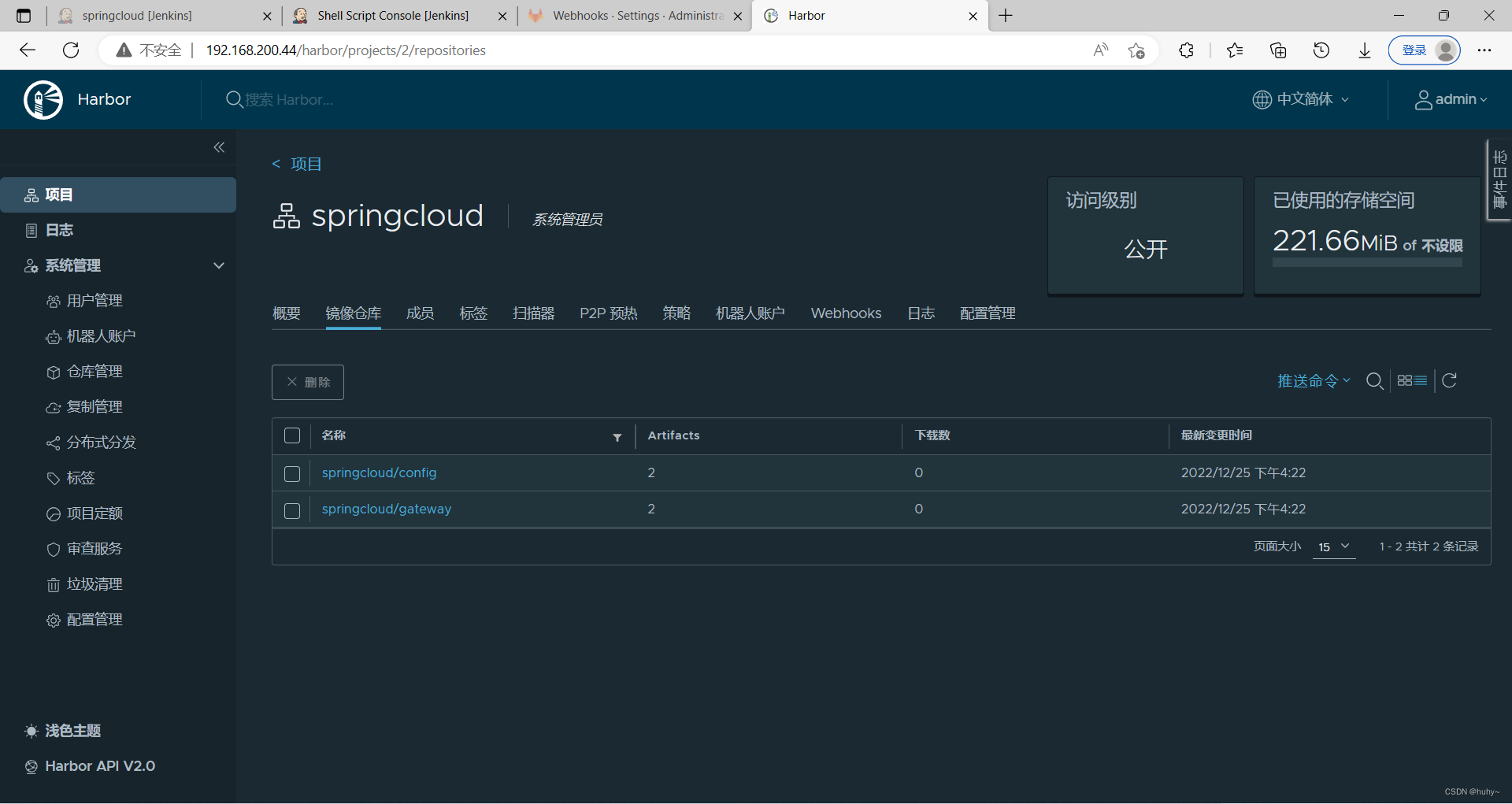Open the springcloud/gateway repository link
1512x804 pixels.
387,509
